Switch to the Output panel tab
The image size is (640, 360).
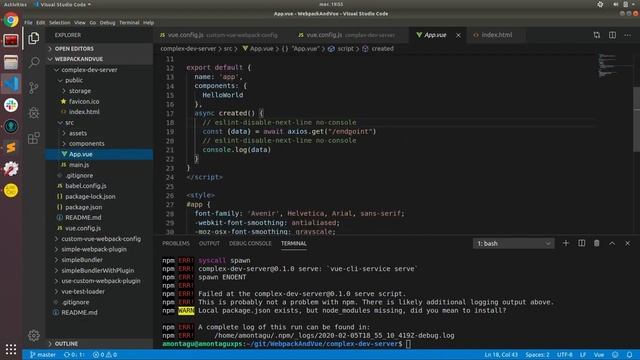[209, 243]
